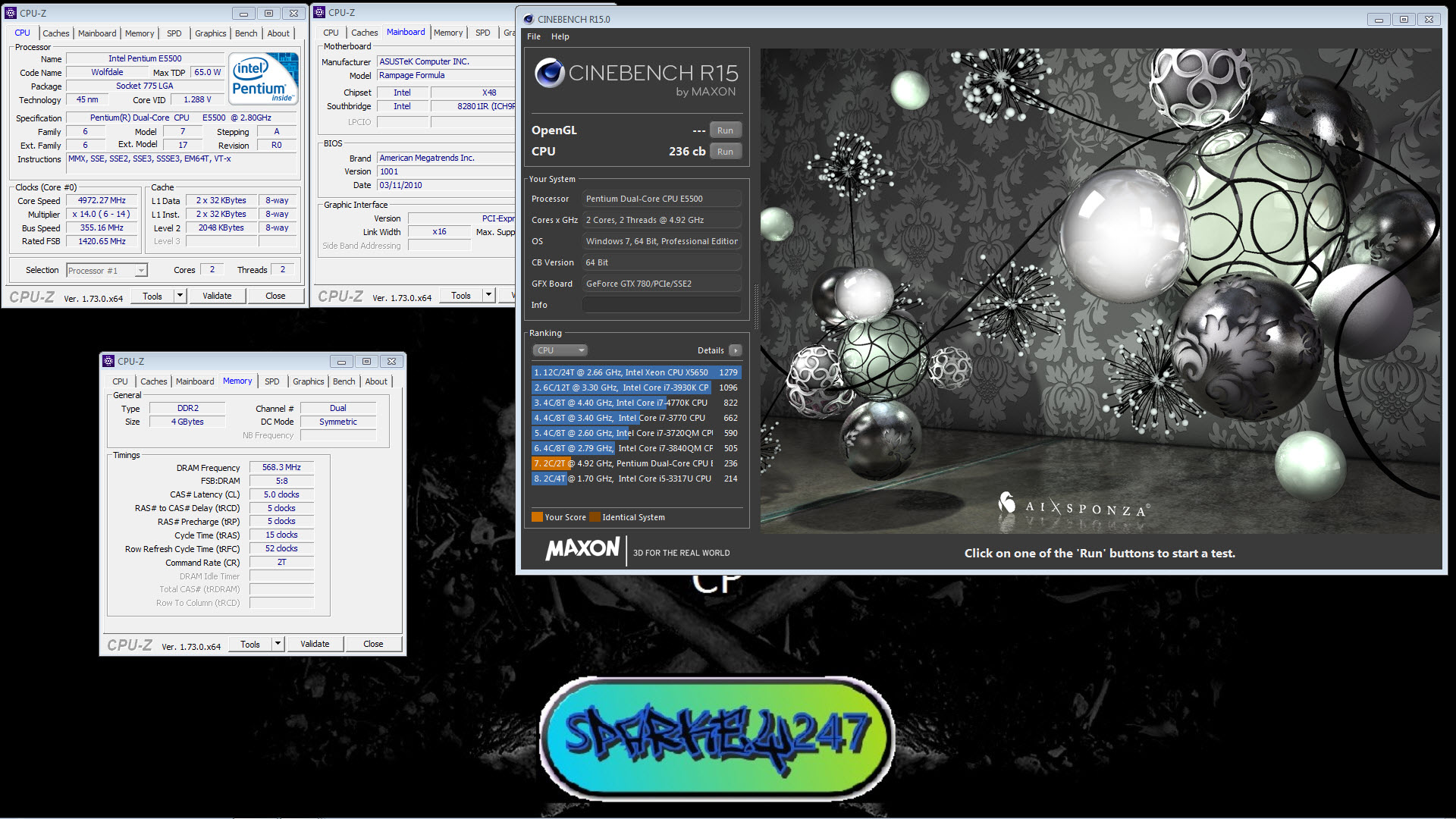Click the panel splitter handle beside Your System
The width and height of the screenshot is (1456, 819).
(755, 306)
